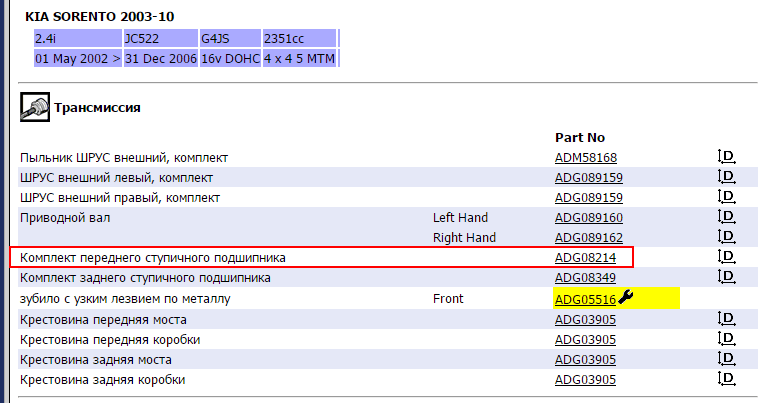Open the ADG089160 part link
The width and height of the screenshot is (766, 403).
pyautogui.click(x=589, y=218)
